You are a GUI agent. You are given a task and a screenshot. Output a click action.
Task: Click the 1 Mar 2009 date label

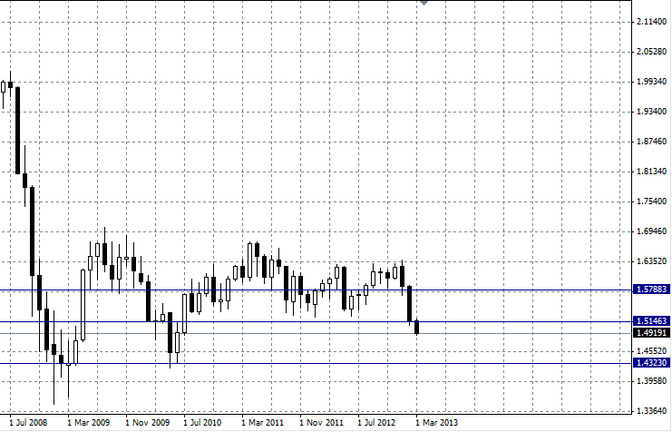pyautogui.click(x=88, y=423)
